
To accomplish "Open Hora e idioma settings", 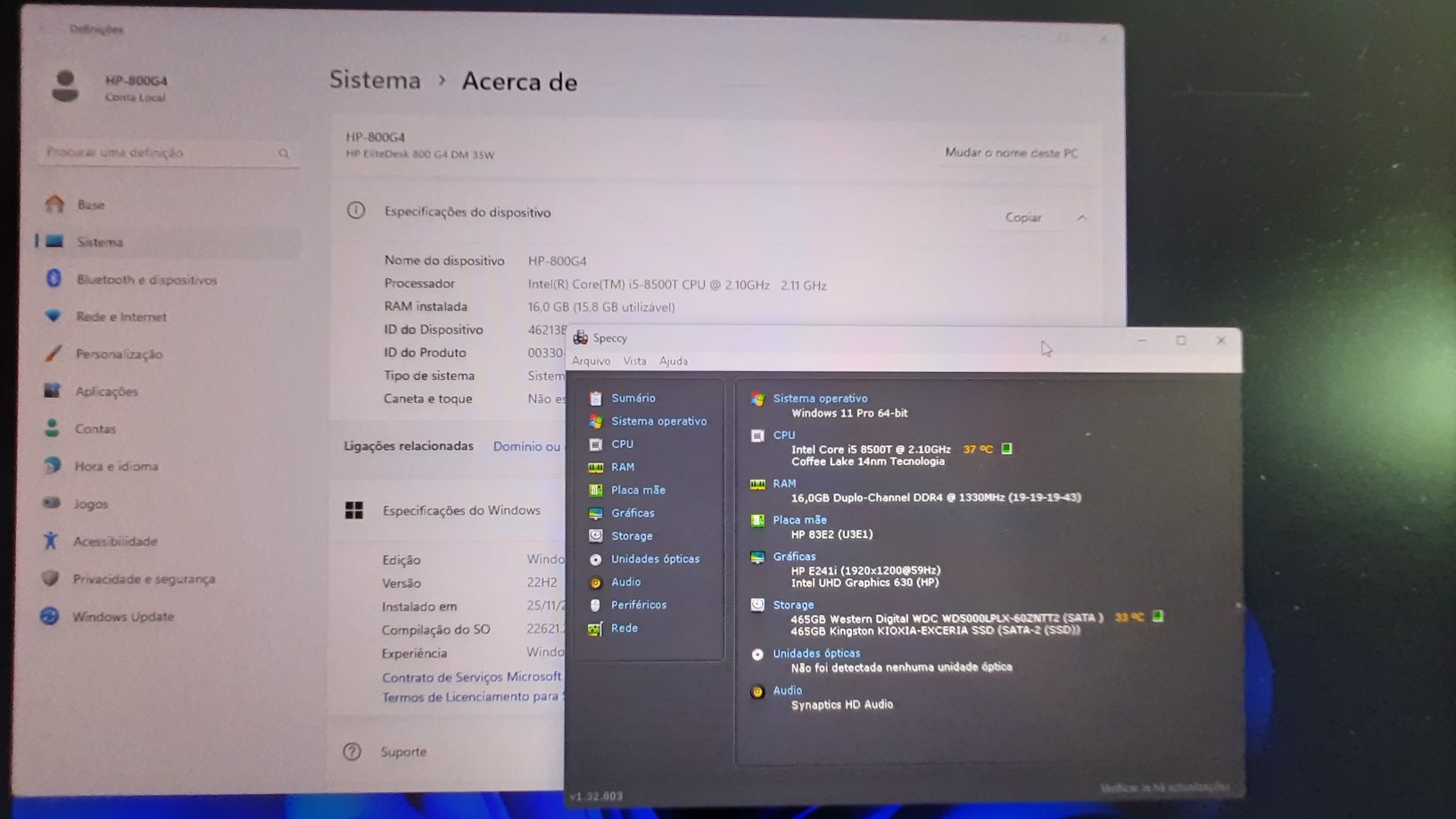I will [x=116, y=467].
